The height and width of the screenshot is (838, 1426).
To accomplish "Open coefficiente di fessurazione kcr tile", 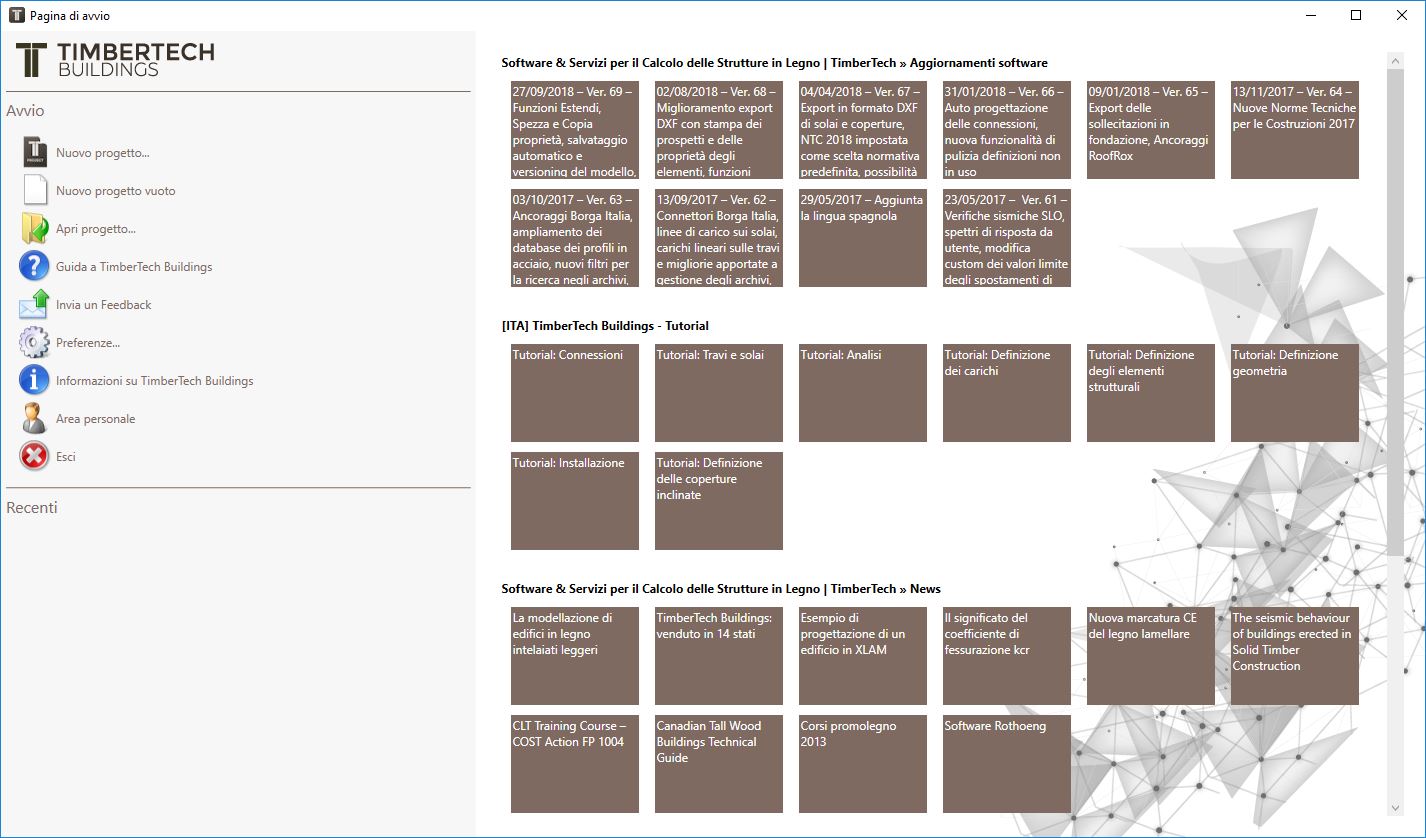I will pos(1007,656).
